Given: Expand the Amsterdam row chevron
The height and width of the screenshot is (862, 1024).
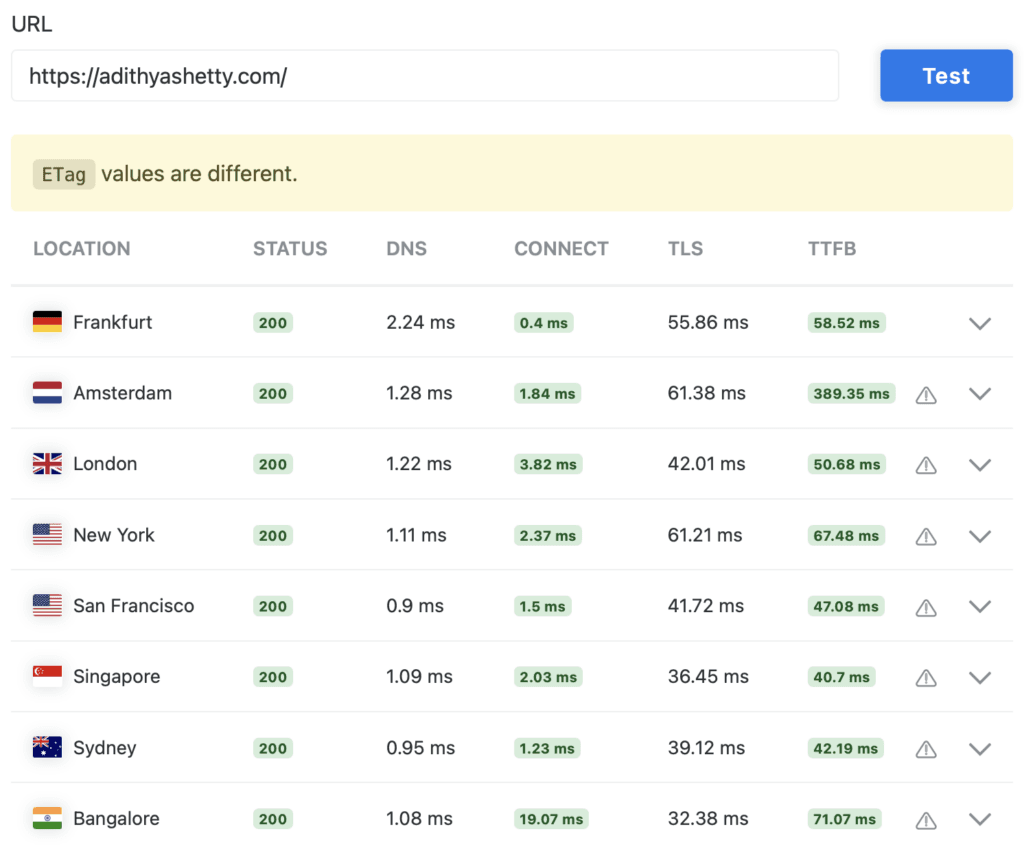Looking at the screenshot, I should 980,394.
